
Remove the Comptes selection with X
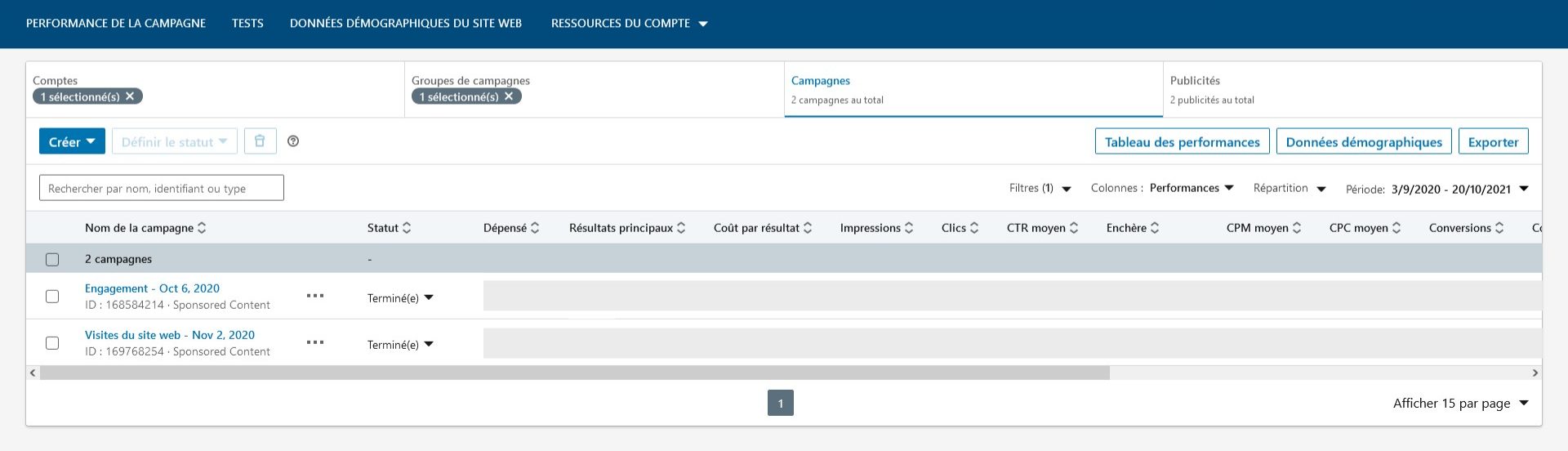(x=130, y=96)
